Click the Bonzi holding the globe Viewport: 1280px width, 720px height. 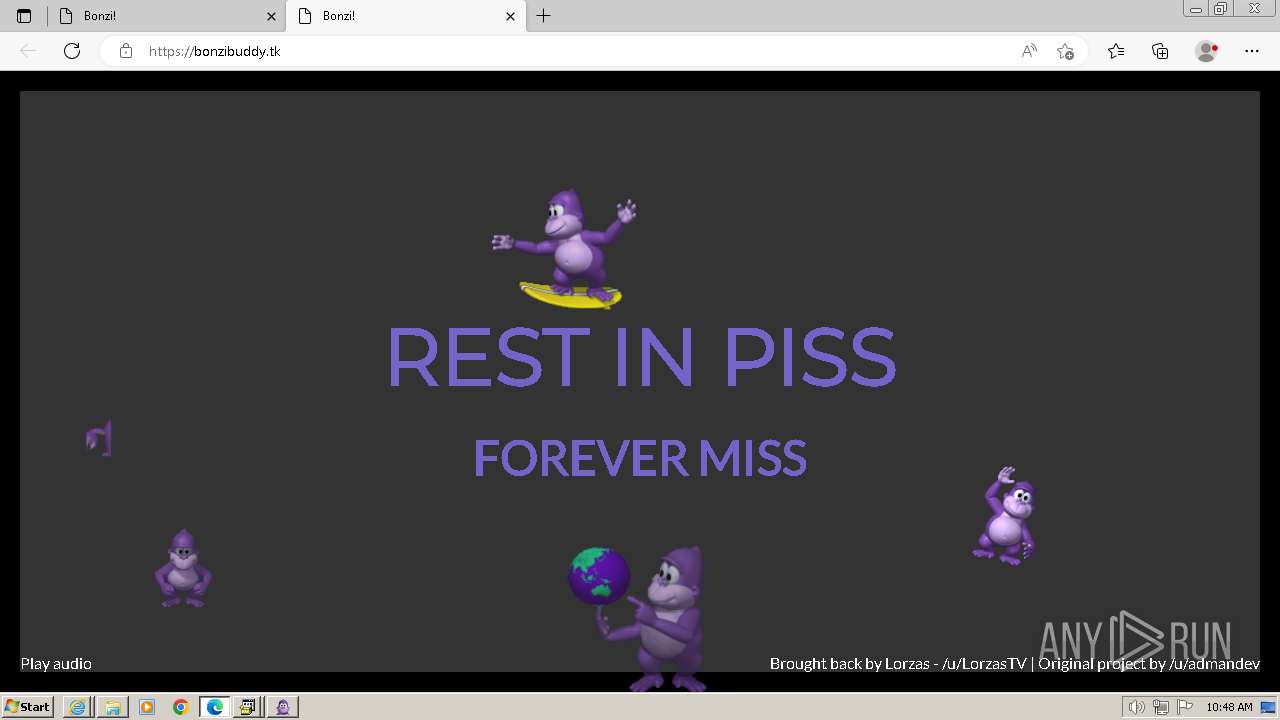point(640,618)
